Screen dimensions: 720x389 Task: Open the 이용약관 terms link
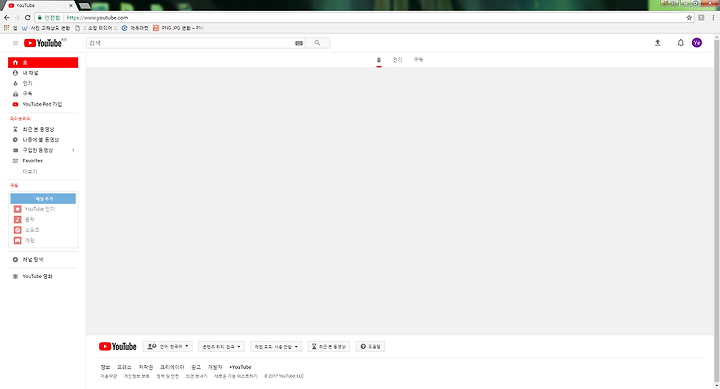(x=109, y=376)
